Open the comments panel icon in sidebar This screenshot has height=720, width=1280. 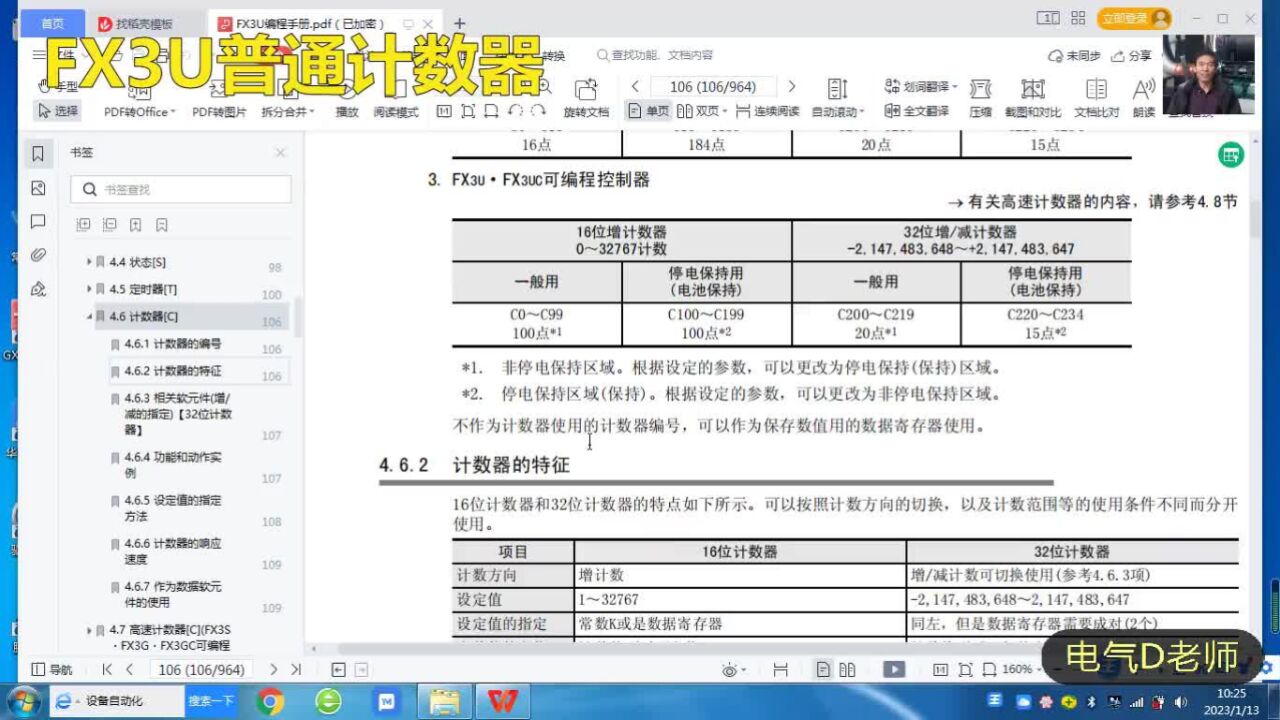(x=38, y=221)
